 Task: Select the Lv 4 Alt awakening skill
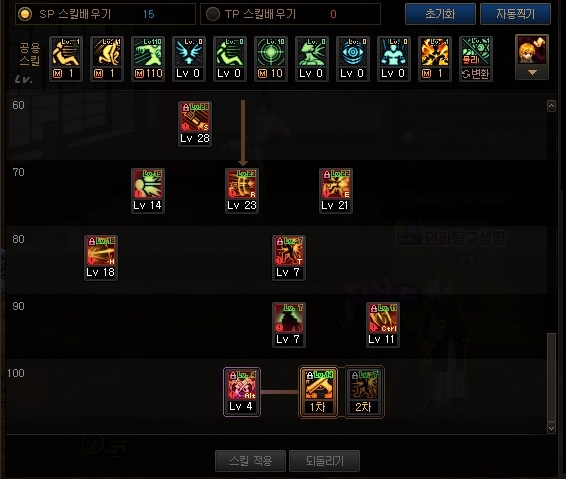pyautogui.click(x=241, y=392)
